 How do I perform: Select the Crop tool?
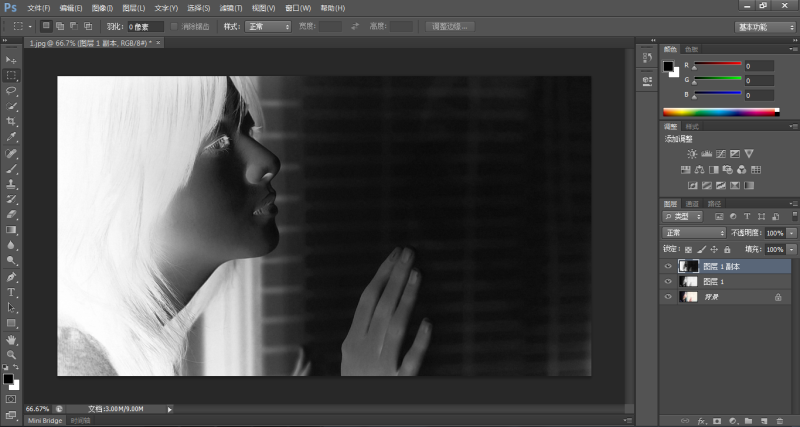(11, 121)
